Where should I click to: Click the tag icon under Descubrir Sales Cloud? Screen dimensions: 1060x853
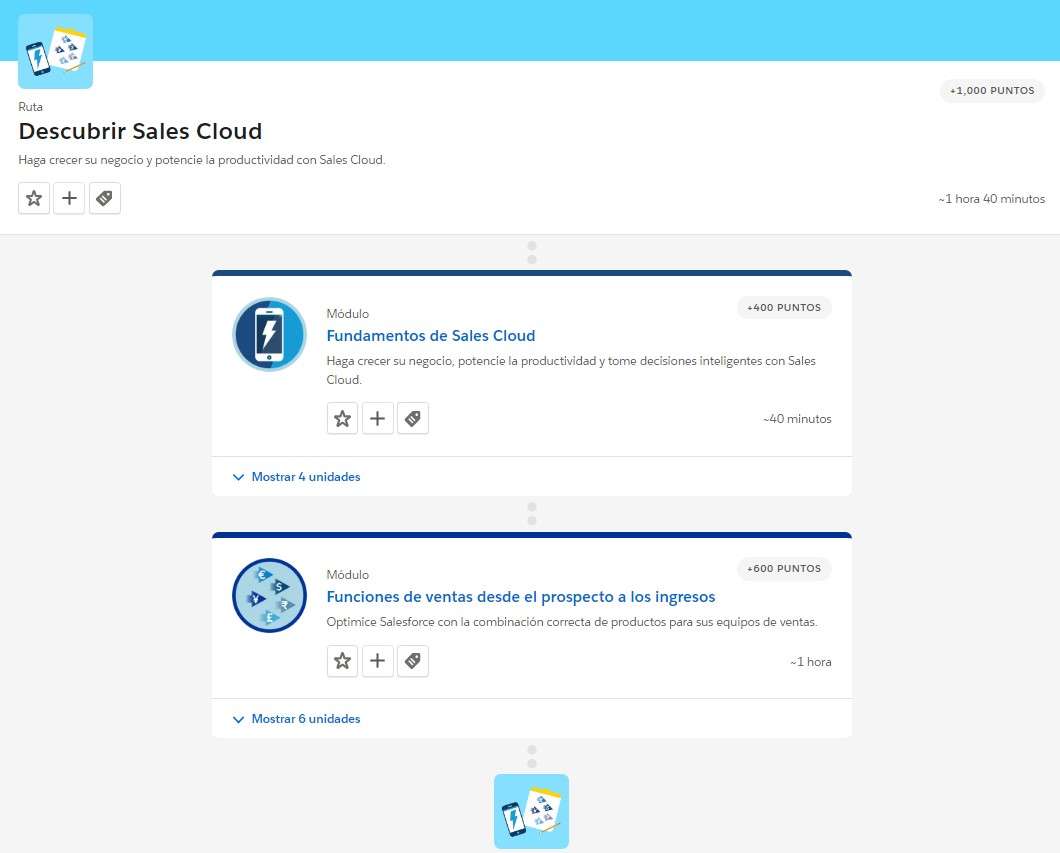pos(105,198)
